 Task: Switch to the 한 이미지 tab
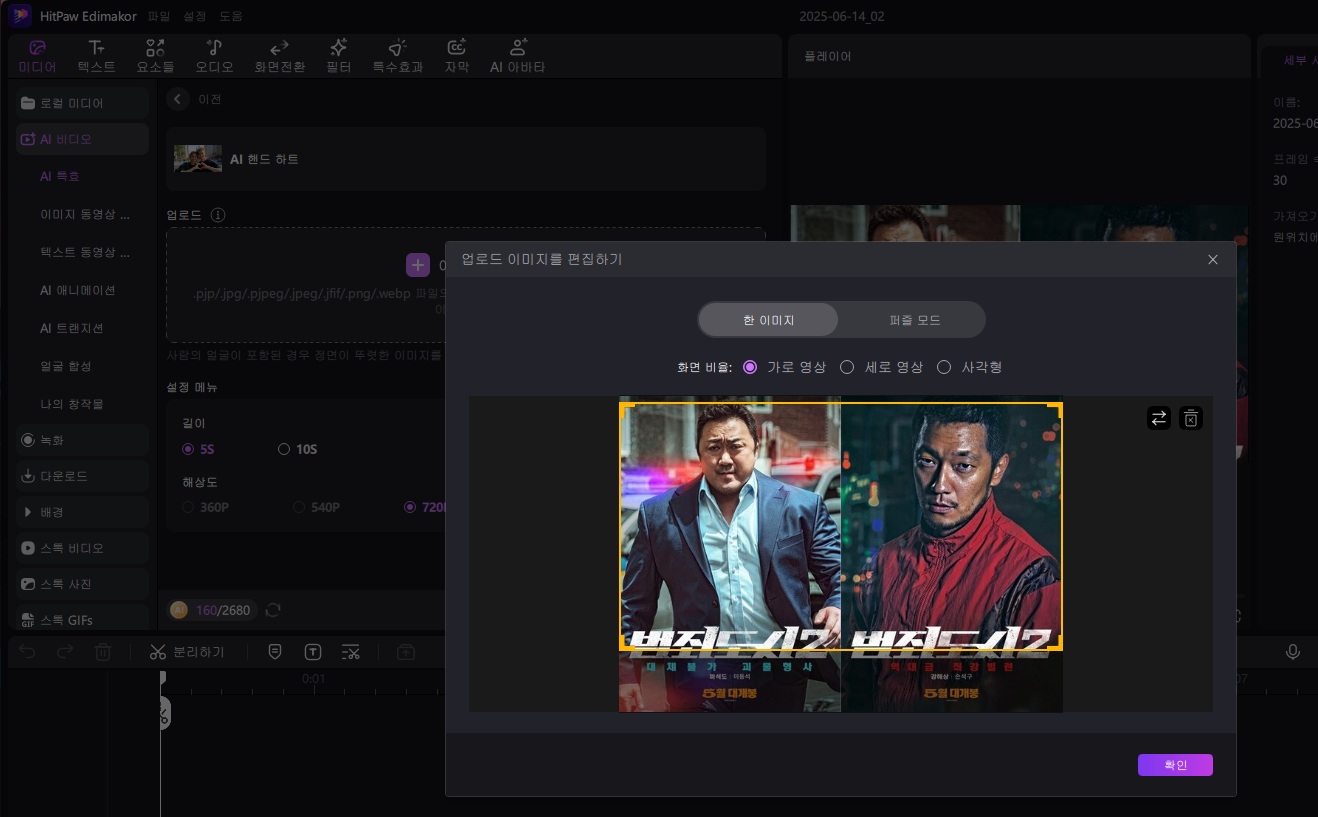(x=768, y=320)
